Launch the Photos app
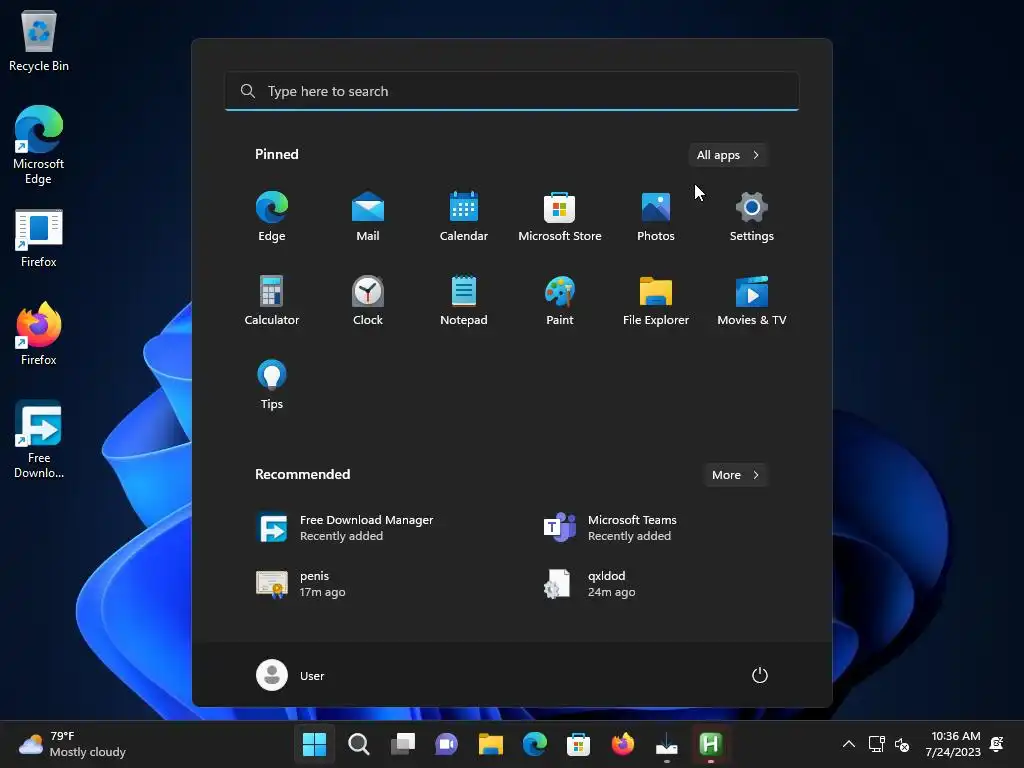Image resolution: width=1024 pixels, height=768 pixels. click(x=656, y=216)
